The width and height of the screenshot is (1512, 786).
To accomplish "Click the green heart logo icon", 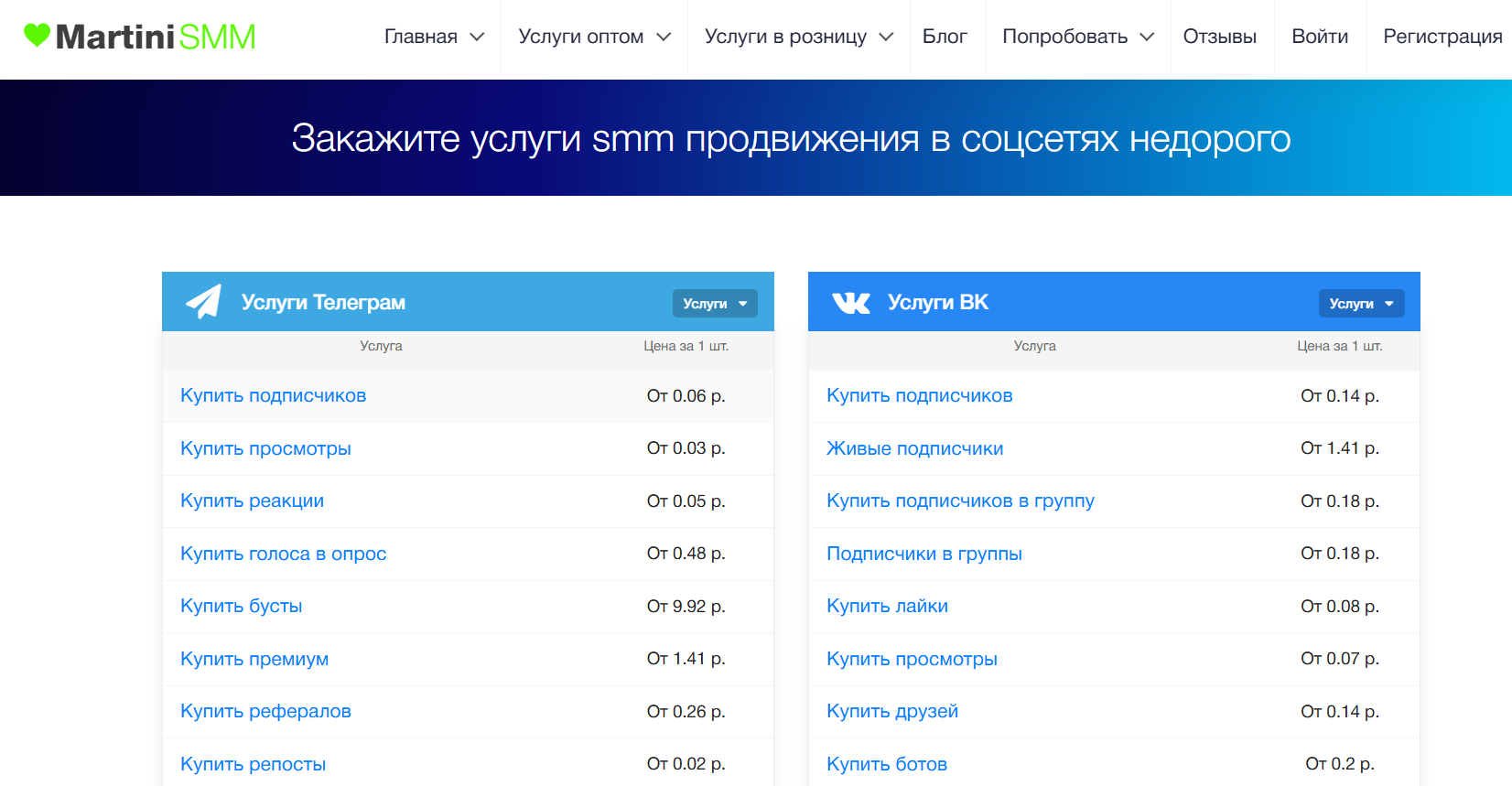I will [37, 36].
